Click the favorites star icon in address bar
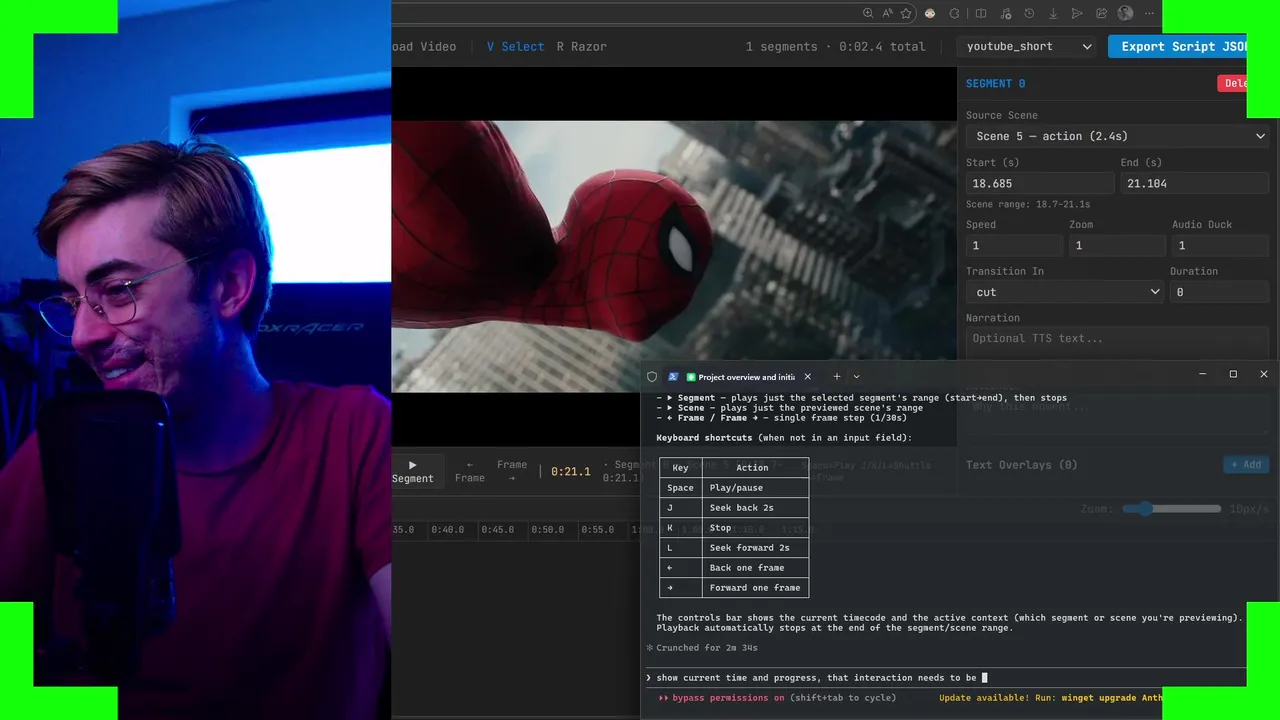 click(x=906, y=13)
